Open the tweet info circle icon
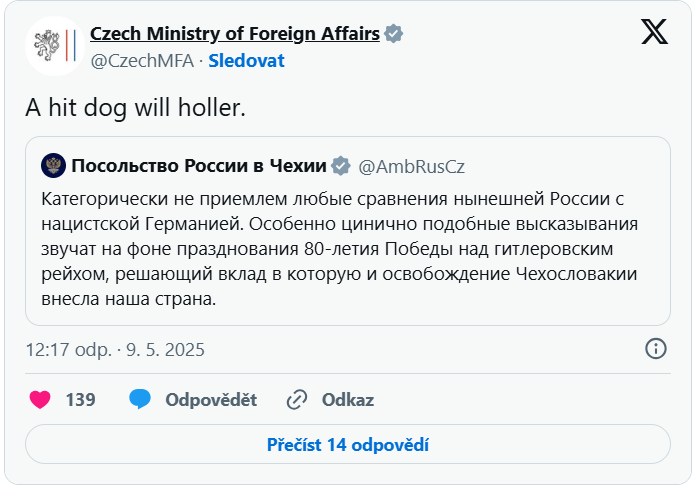This screenshot has width=692, height=487. pyautogui.click(x=656, y=349)
